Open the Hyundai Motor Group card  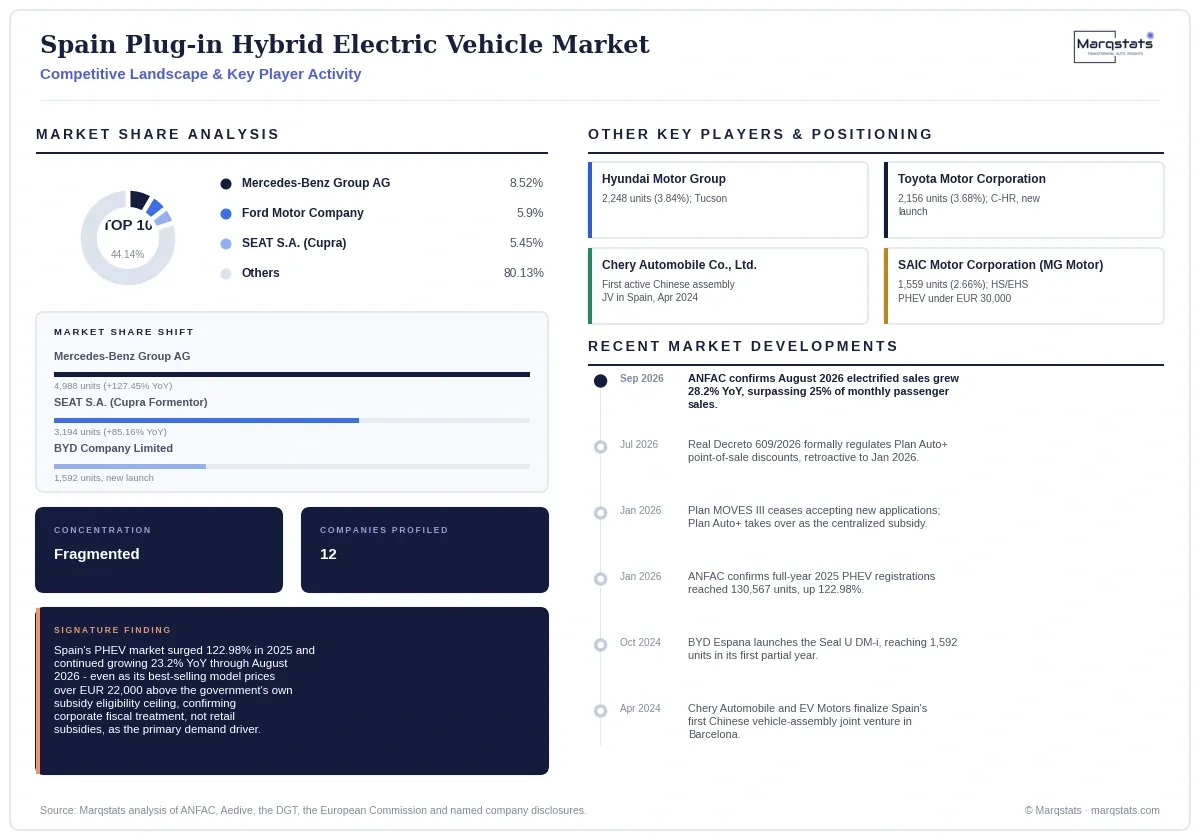(x=728, y=200)
